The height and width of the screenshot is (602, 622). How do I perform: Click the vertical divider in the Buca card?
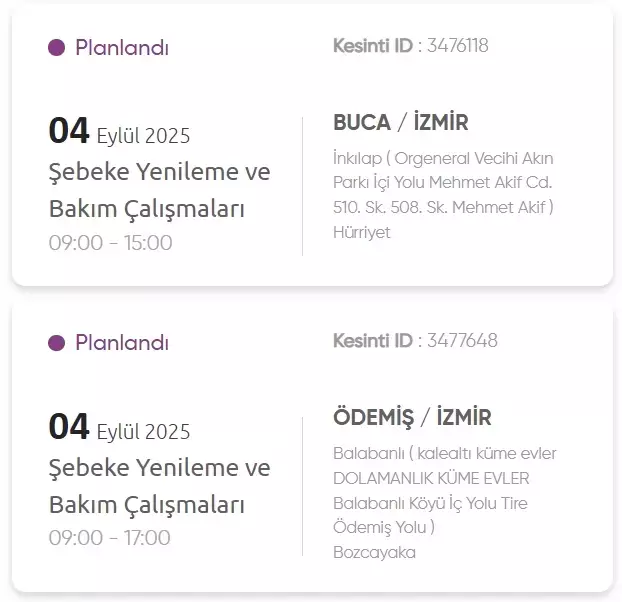coord(303,185)
